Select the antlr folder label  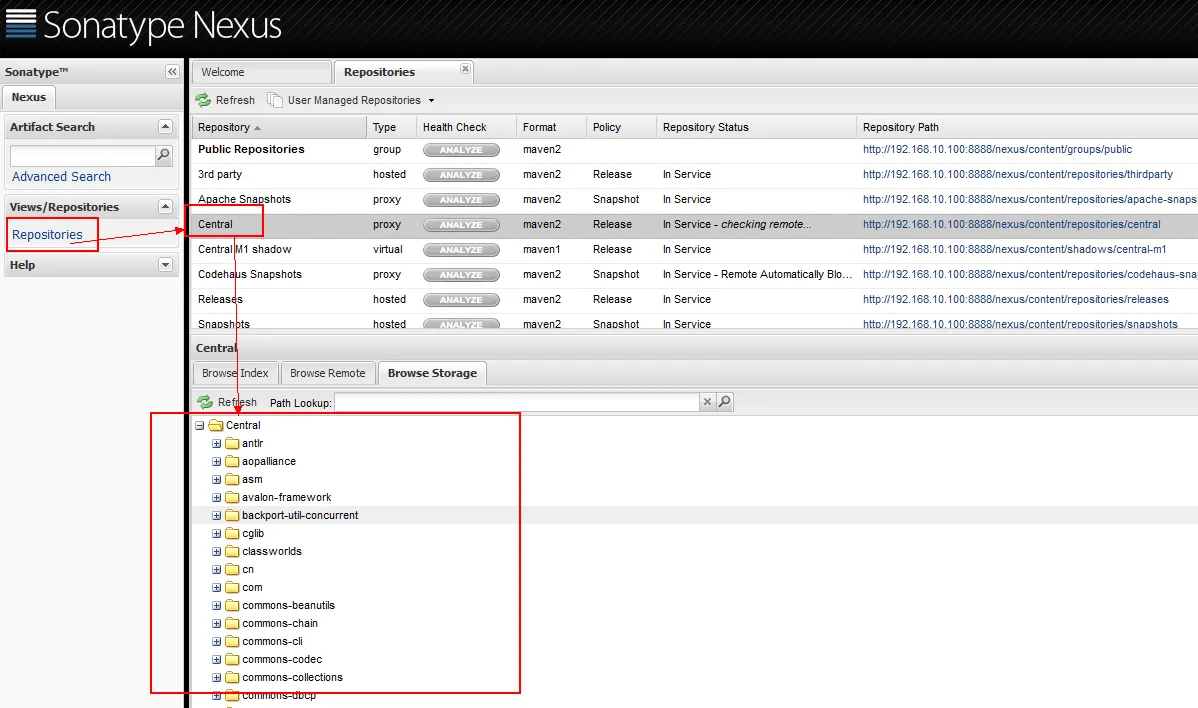tap(252, 443)
